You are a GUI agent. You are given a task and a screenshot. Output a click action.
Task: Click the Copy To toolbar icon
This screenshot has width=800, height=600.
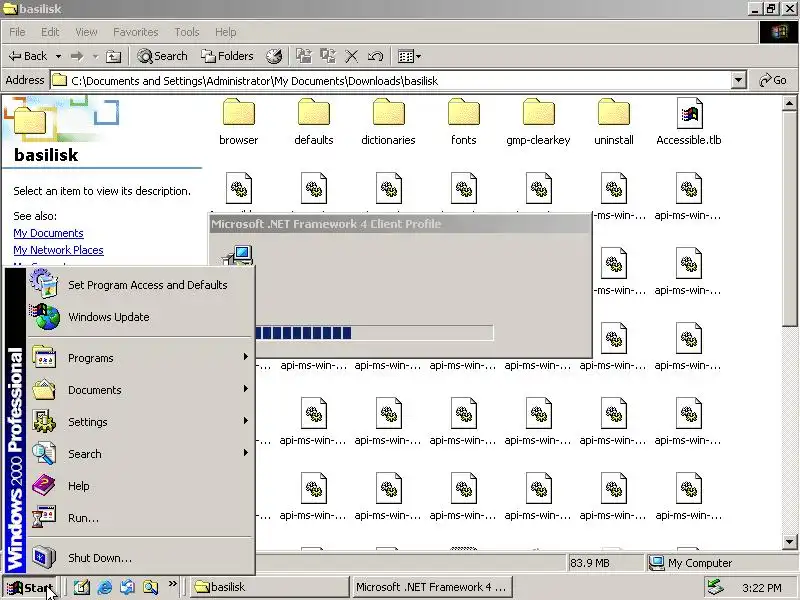tap(328, 56)
